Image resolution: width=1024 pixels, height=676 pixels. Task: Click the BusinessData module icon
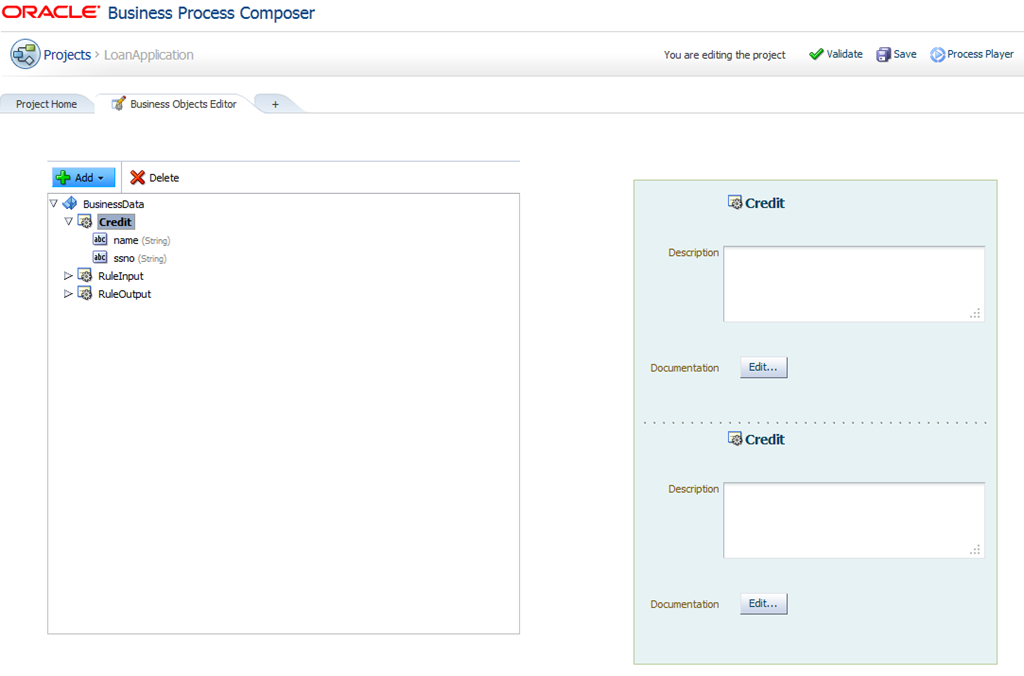click(x=70, y=204)
